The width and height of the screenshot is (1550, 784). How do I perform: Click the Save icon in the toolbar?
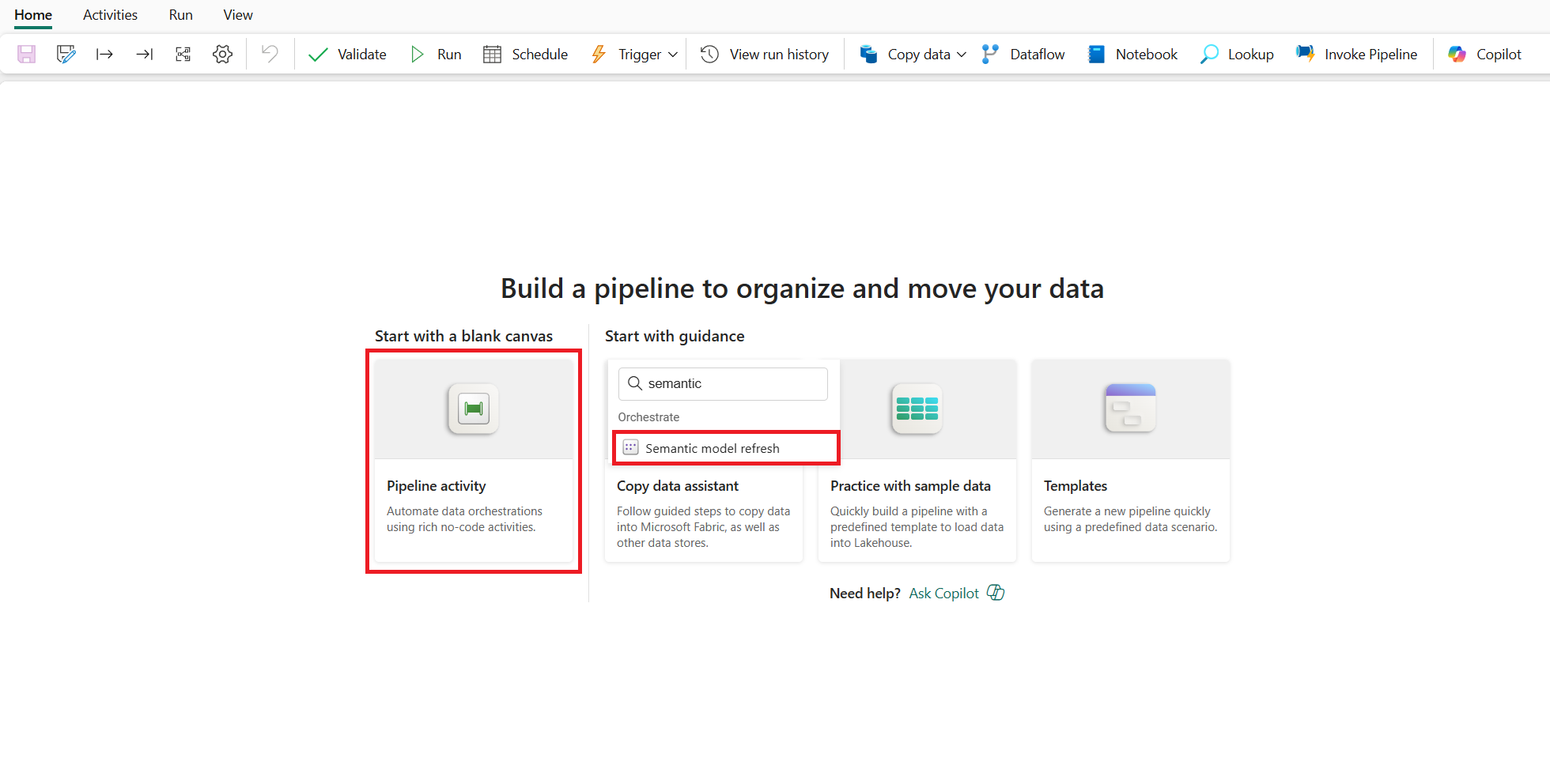point(27,54)
